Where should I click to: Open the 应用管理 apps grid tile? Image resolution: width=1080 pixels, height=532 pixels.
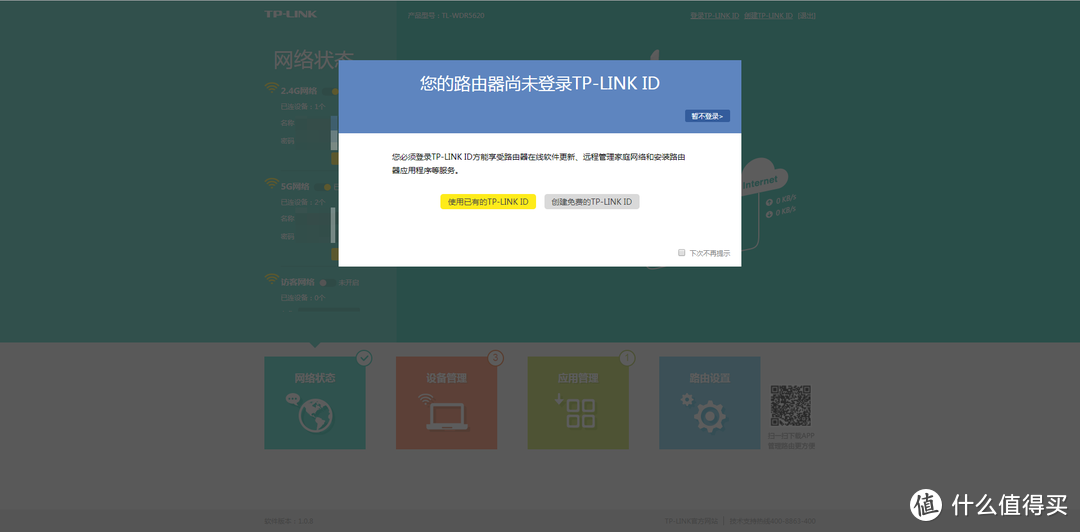[578, 403]
